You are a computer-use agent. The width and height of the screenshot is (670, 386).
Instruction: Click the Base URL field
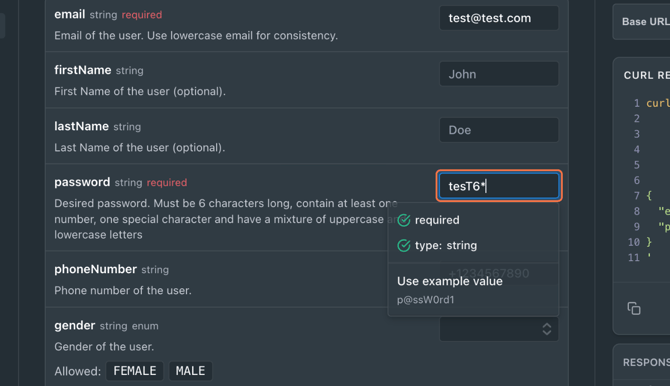click(641, 22)
